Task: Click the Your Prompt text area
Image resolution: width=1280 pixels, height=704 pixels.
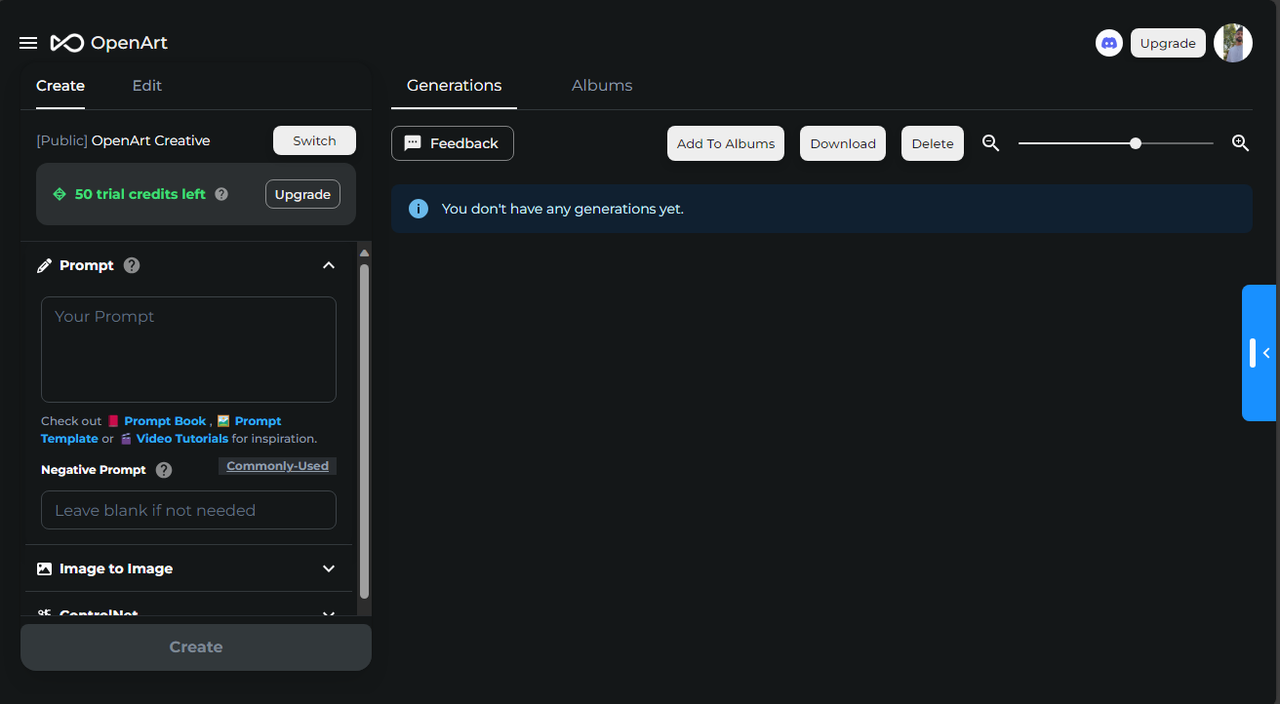Action: (188, 349)
